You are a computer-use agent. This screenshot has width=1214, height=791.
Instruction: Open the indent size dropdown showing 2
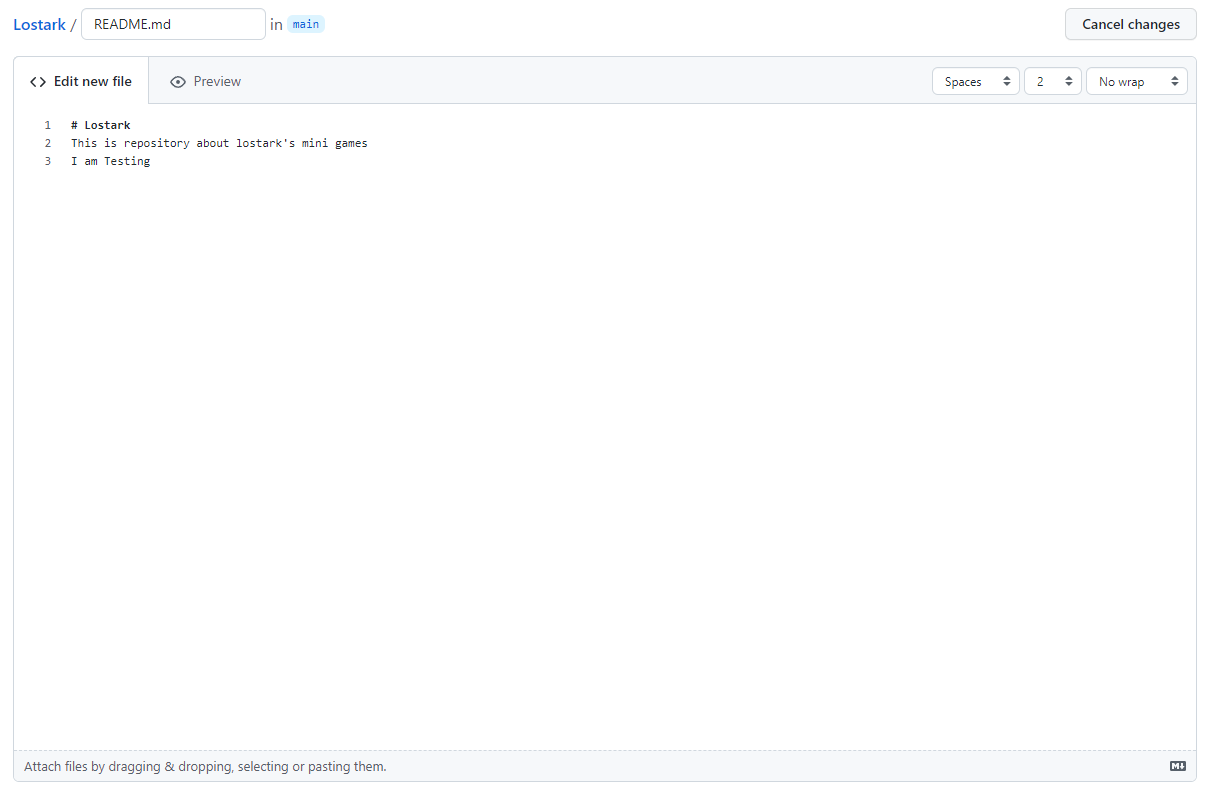click(x=1053, y=82)
